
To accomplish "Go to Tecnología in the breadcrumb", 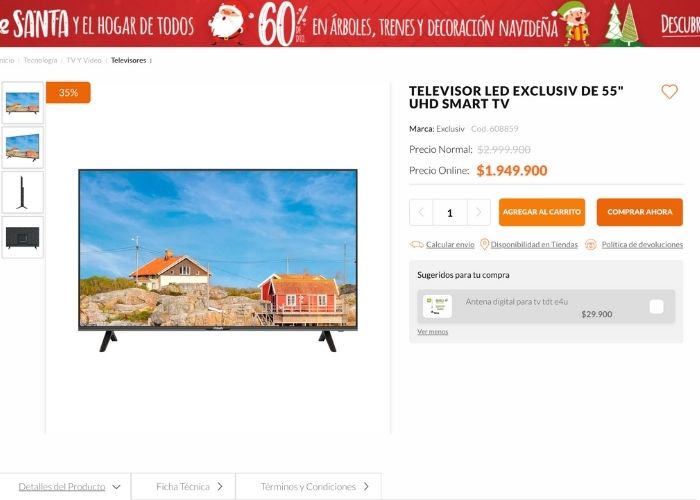I will [x=40, y=60].
